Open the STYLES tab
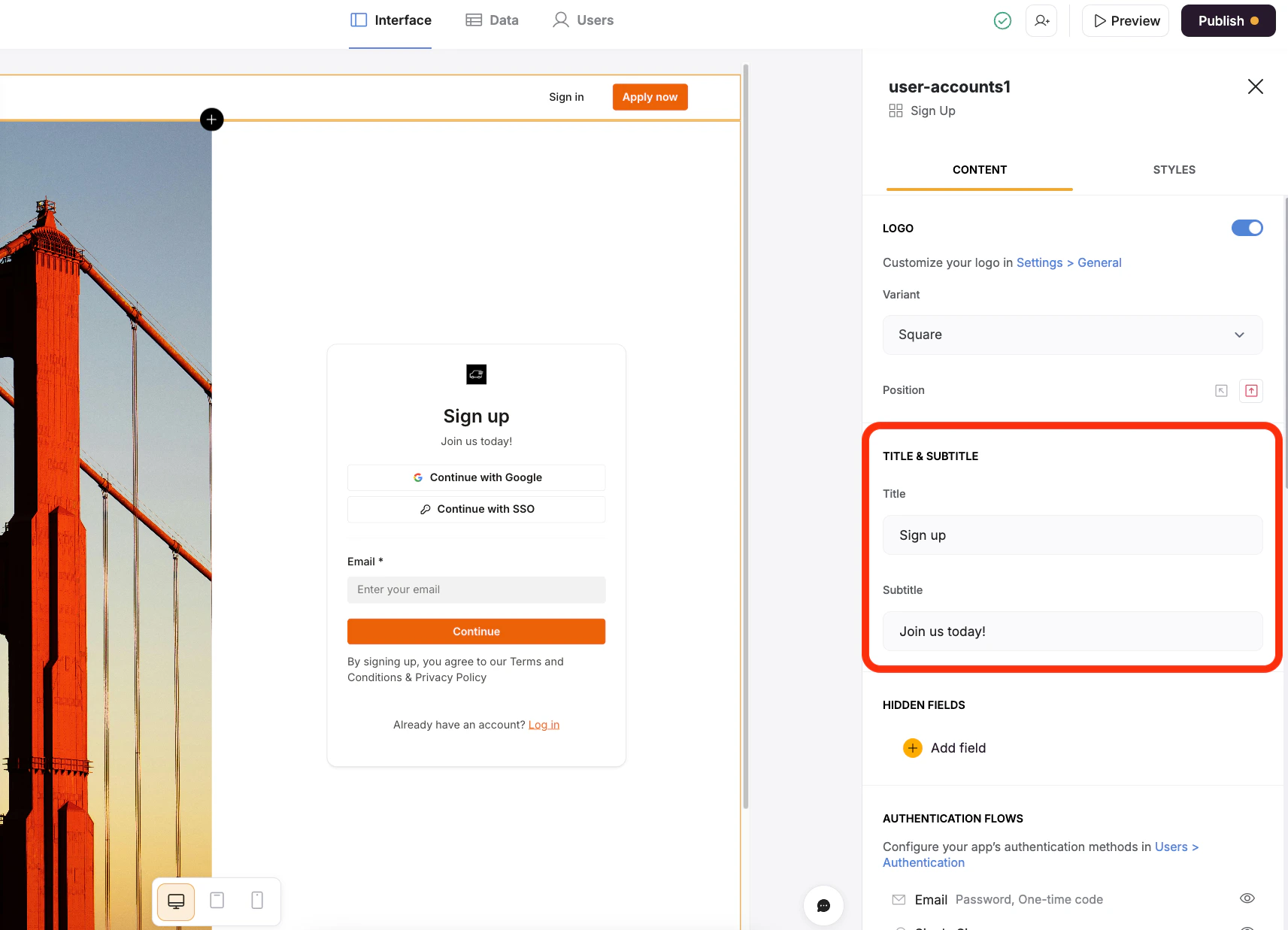The image size is (1288, 930). coord(1174,170)
